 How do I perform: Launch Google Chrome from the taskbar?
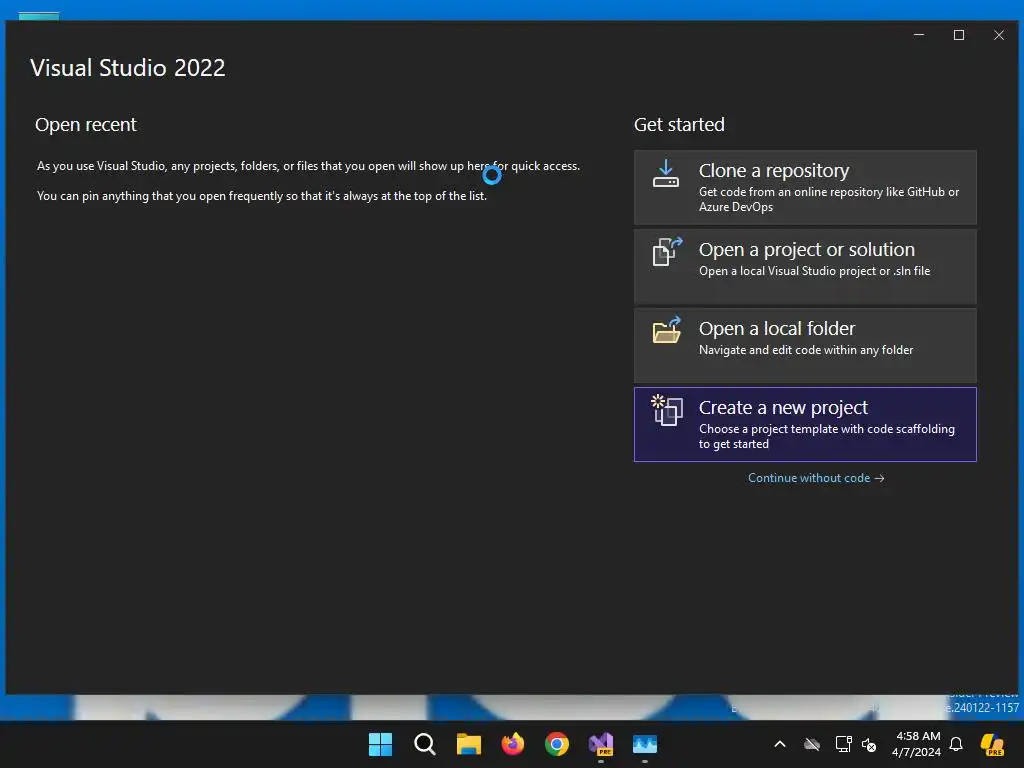(557, 744)
